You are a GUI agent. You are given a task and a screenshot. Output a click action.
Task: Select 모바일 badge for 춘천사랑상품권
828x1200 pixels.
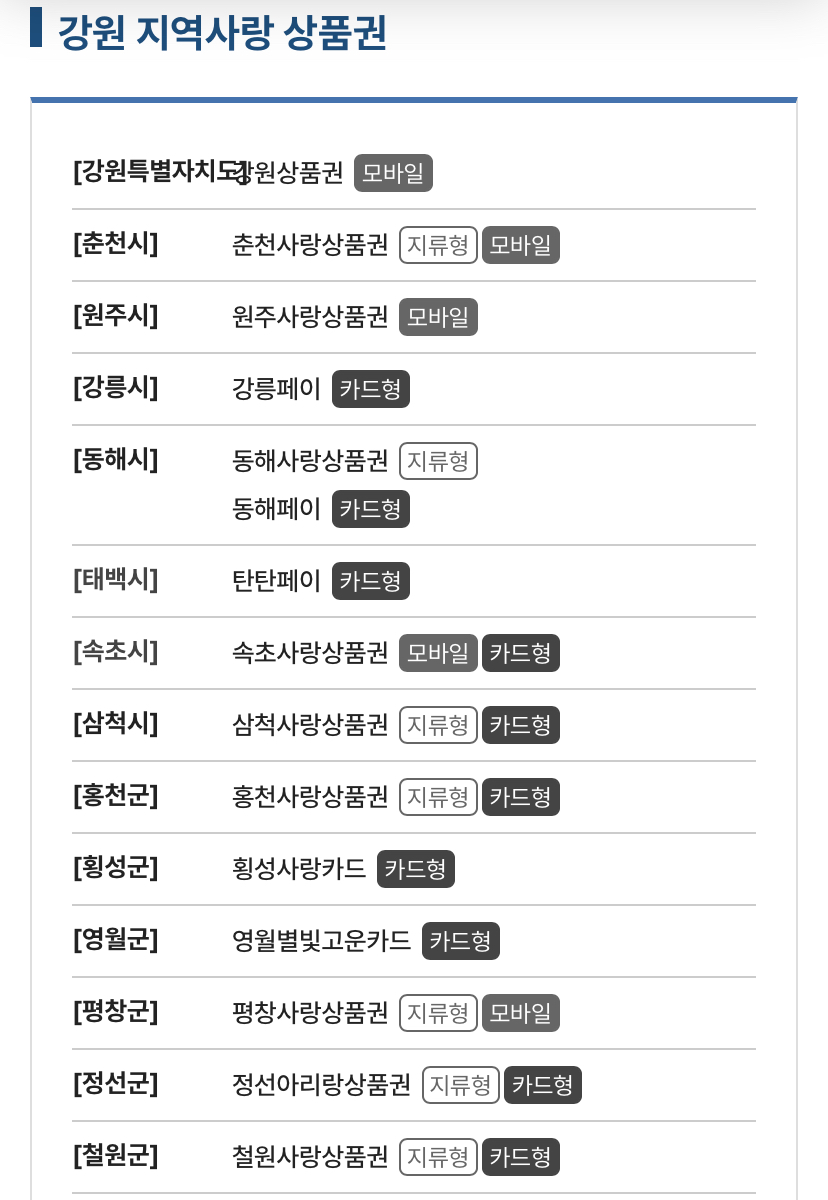(x=521, y=245)
